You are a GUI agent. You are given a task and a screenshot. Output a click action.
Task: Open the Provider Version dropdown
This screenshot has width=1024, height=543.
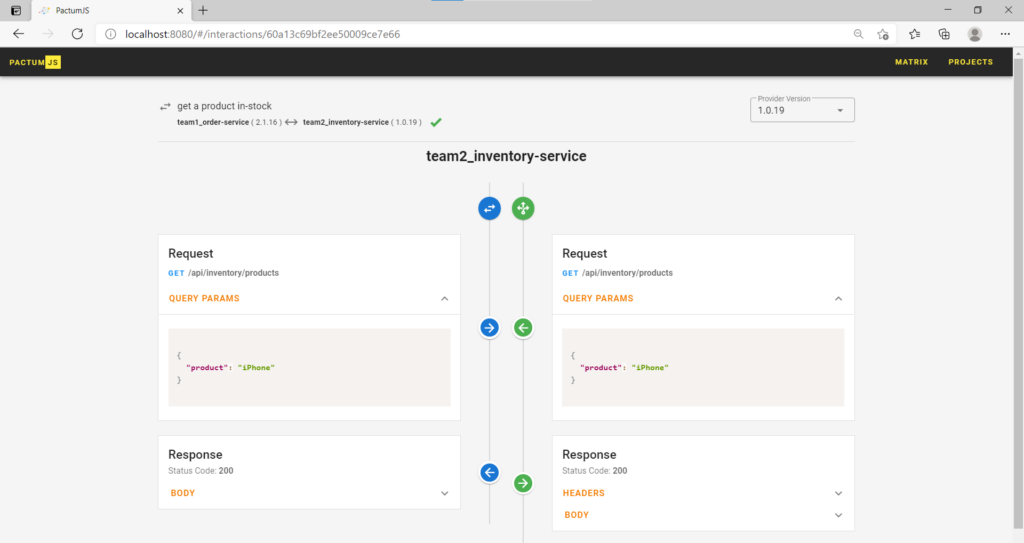tap(802, 110)
